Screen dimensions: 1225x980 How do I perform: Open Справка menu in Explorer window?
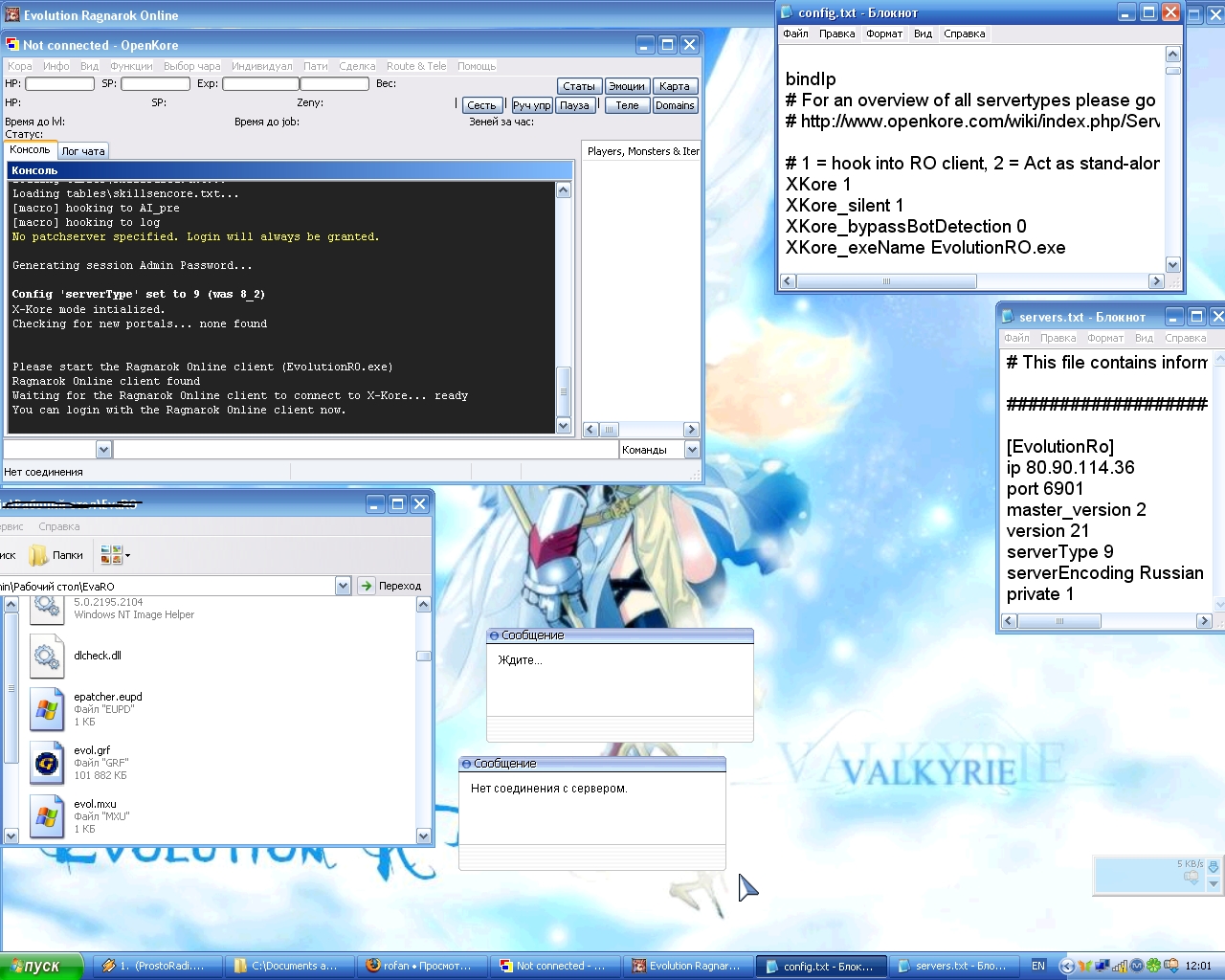[59, 526]
